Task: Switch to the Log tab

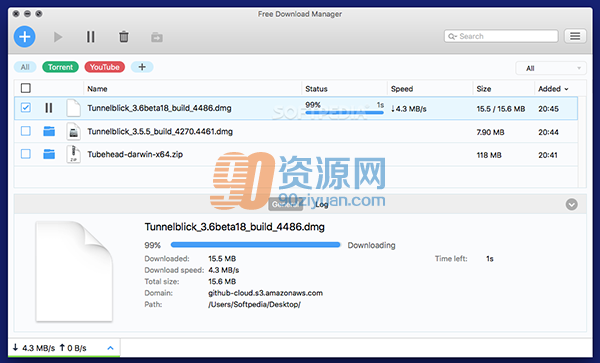Action: pyautogui.click(x=321, y=205)
